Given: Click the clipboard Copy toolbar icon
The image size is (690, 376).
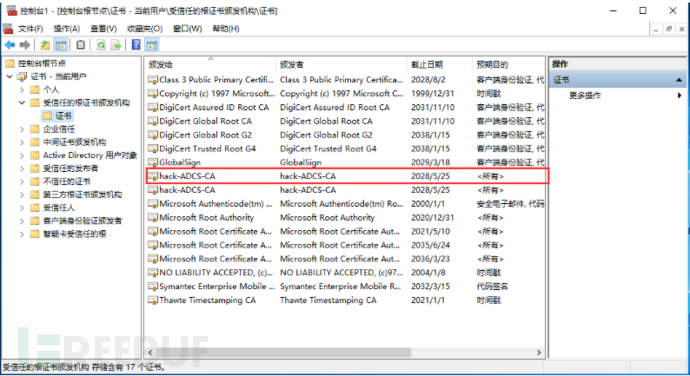Looking at the screenshot, I should click(x=81, y=45).
